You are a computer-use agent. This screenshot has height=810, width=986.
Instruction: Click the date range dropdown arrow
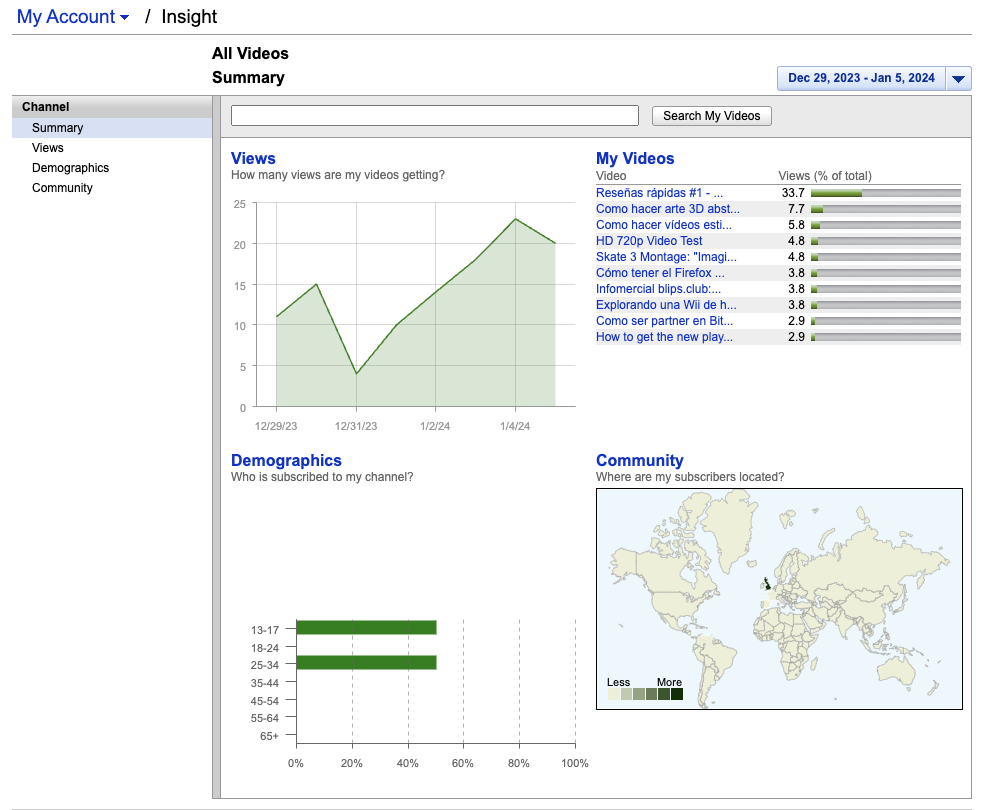tap(958, 79)
